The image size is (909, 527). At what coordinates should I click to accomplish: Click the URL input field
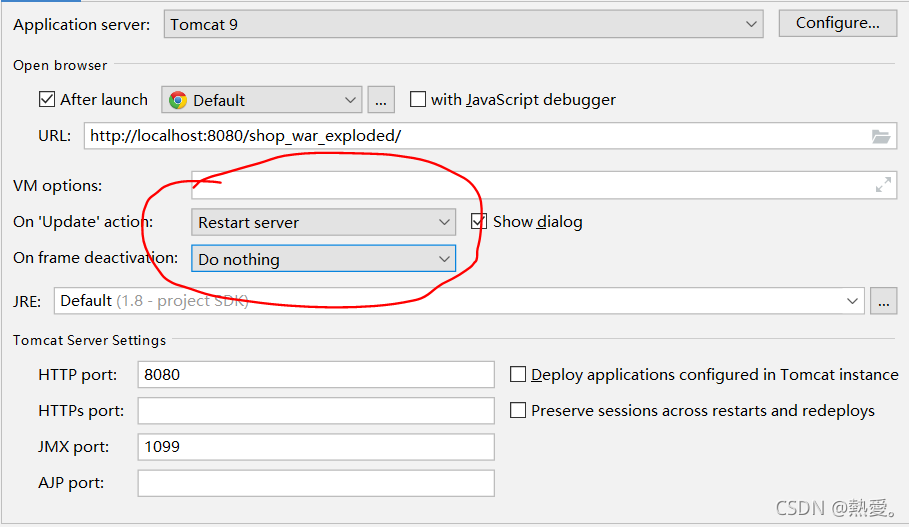pyautogui.click(x=470, y=136)
